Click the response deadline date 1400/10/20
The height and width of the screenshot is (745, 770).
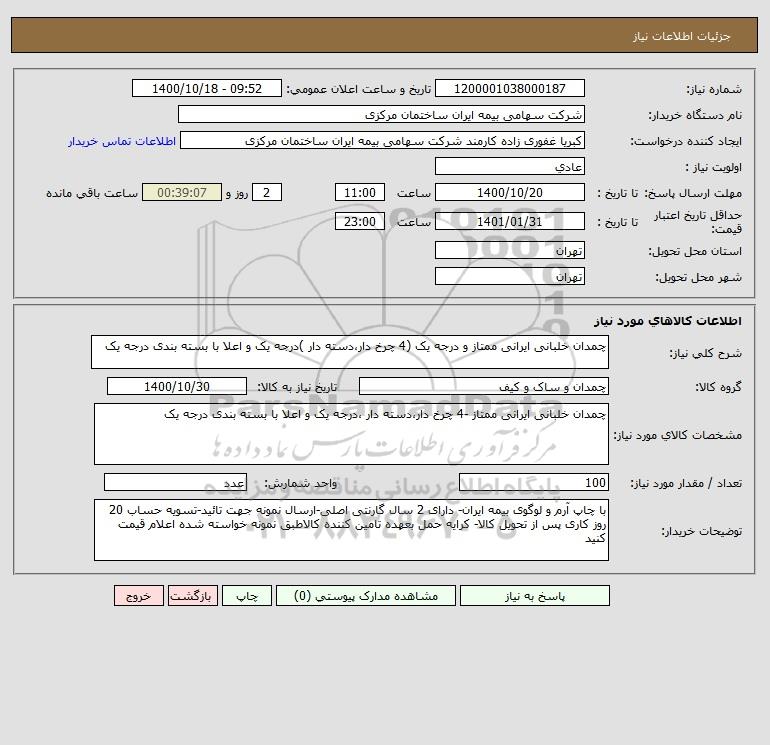[x=510, y=193]
